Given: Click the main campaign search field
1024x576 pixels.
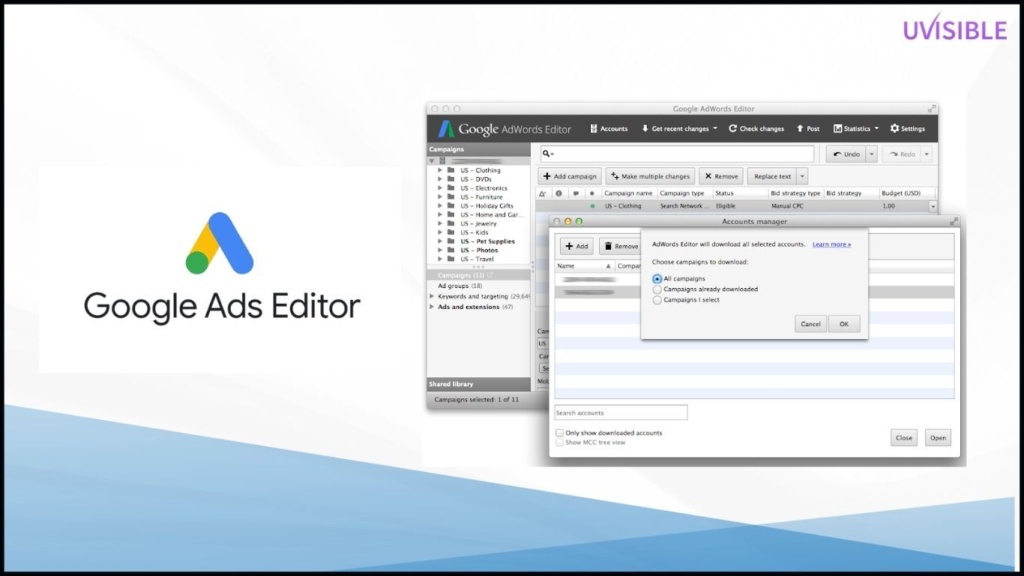Looking at the screenshot, I should click(677, 154).
